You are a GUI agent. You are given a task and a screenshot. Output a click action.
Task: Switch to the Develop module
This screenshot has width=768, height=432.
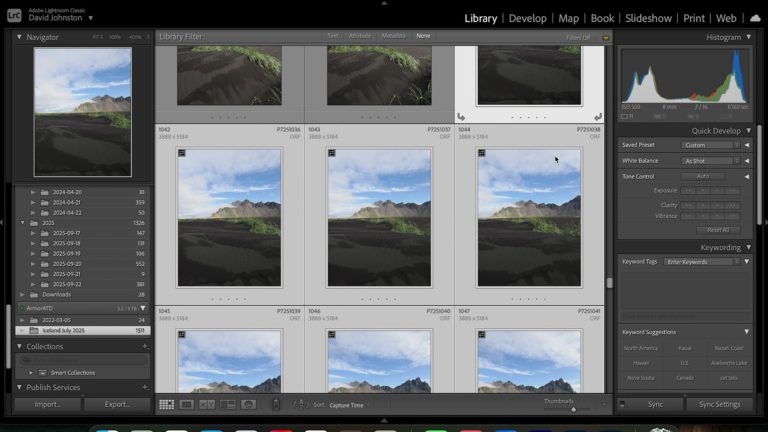(527, 18)
